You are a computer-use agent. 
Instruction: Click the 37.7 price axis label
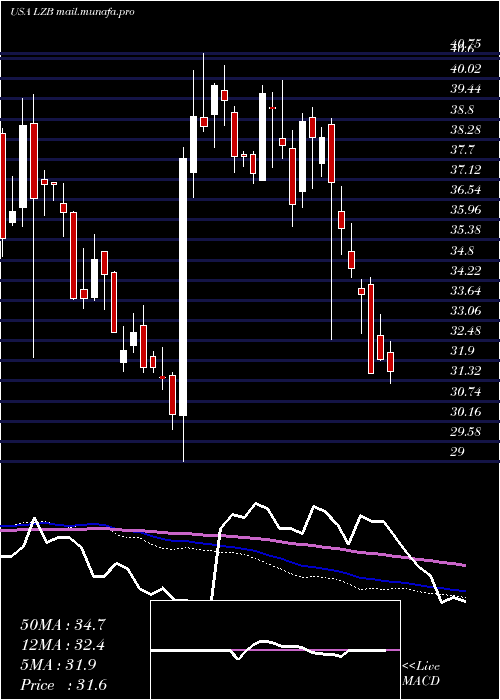tap(462, 150)
